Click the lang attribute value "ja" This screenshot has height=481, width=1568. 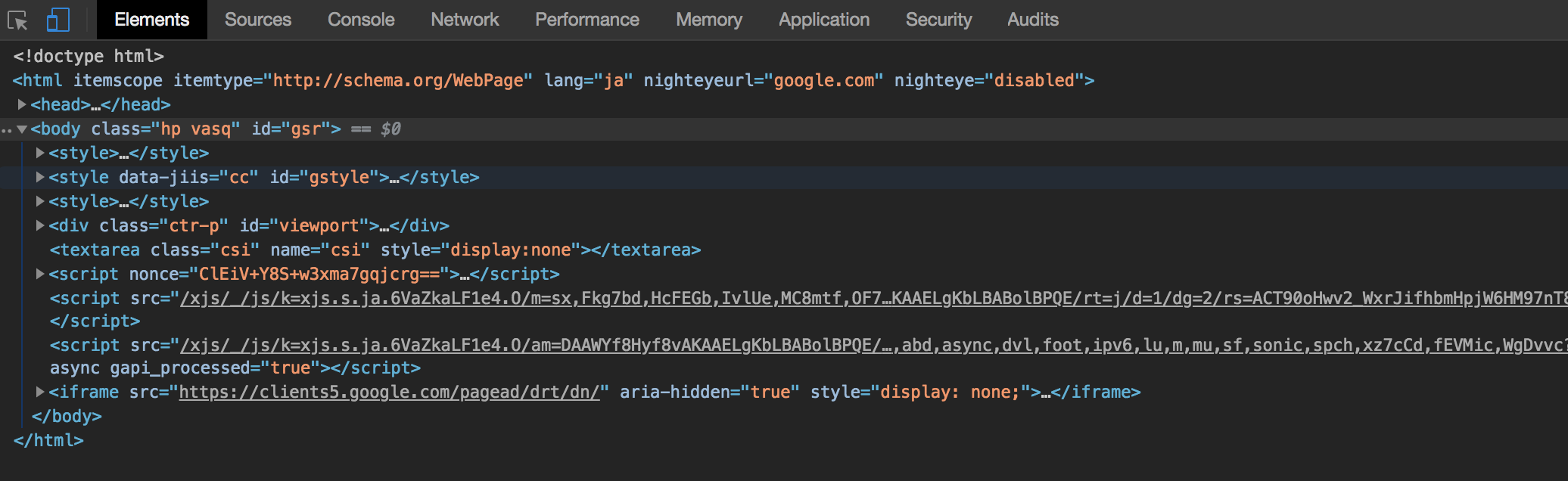(613, 80)
